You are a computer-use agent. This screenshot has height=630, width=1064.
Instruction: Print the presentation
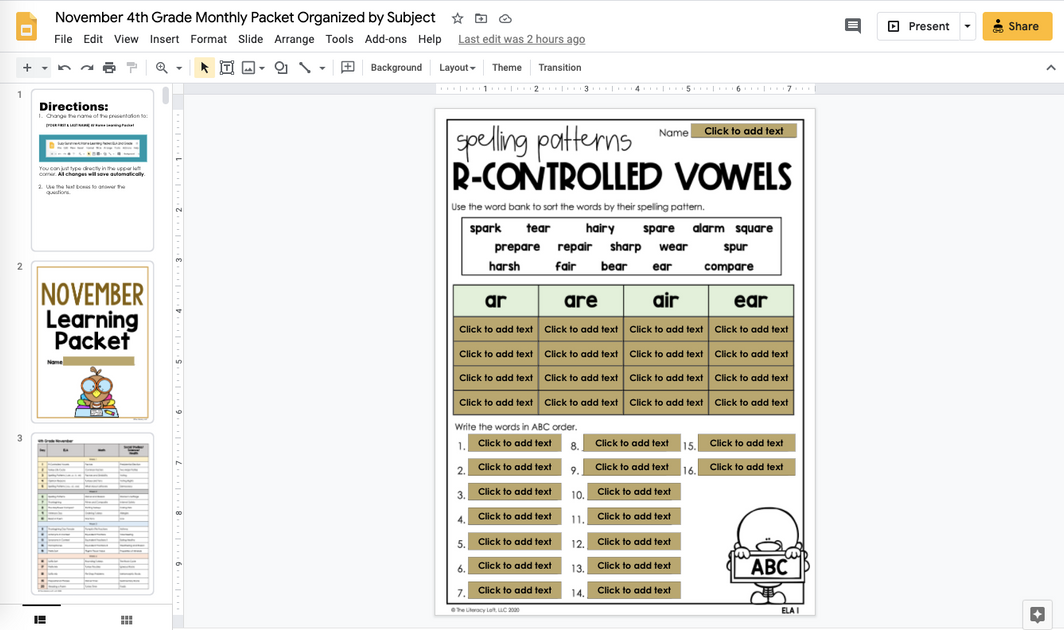tap(108, 67)
